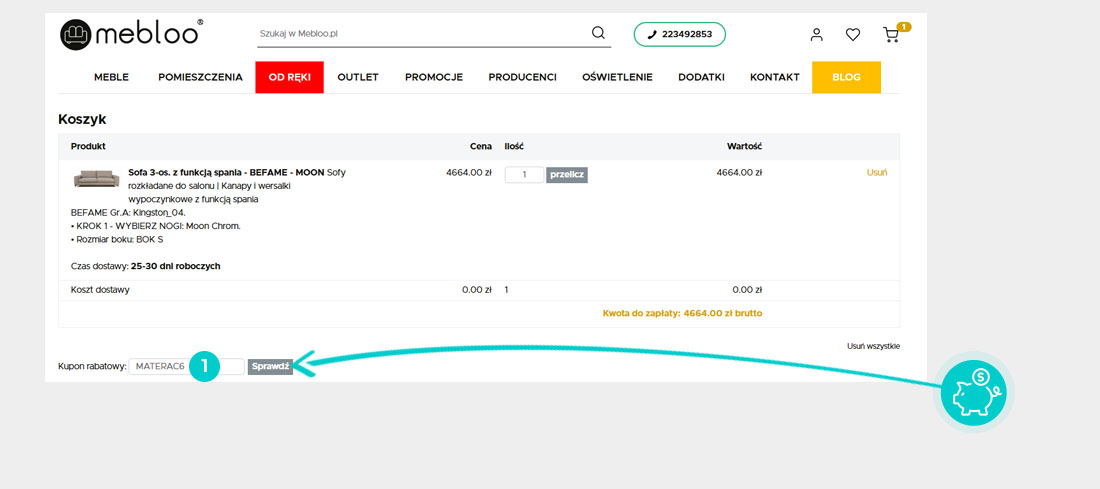Open the POMIESZCZENIA menu
This screenshot has height=489, width=1100.
(x=201, y=77)
